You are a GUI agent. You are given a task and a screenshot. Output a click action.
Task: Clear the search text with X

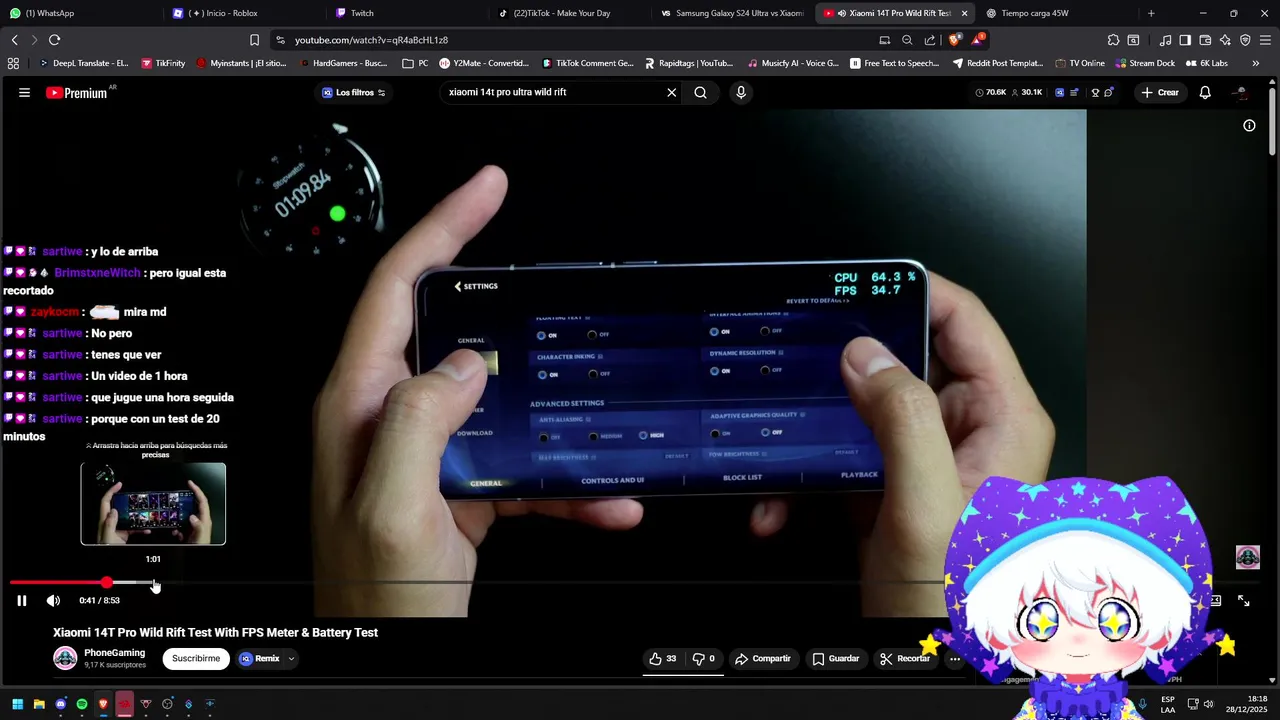click(672, 93)
